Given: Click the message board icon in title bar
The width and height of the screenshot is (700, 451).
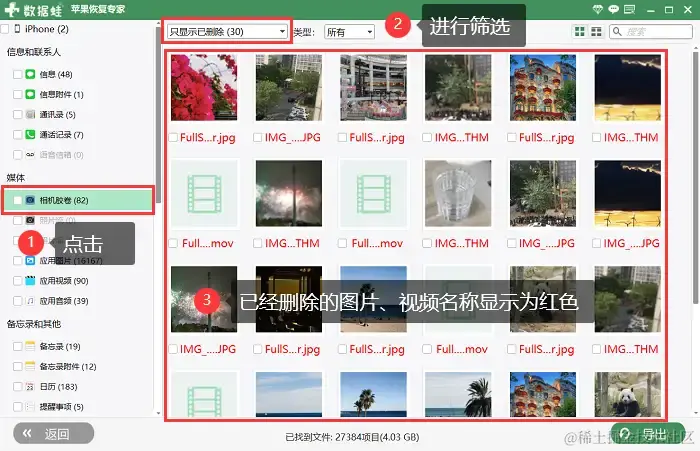Looking at the screenshot, I should click(629, 9).
